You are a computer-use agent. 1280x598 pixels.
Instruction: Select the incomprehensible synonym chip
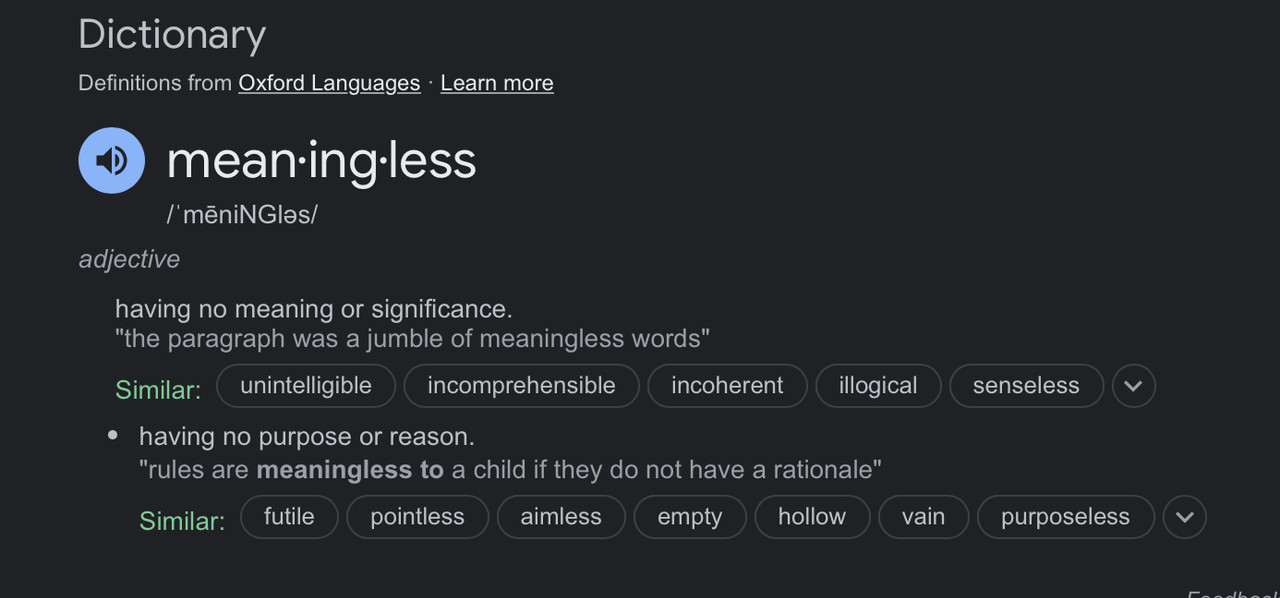pos(522,386)
